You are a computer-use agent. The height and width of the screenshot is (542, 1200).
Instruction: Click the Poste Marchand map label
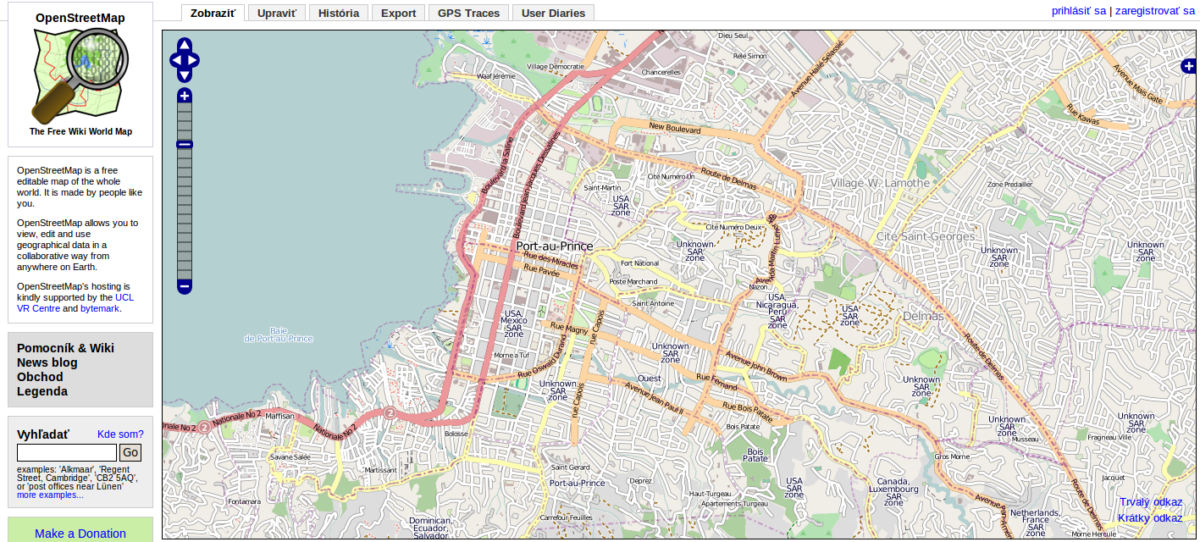click(634, 282)
